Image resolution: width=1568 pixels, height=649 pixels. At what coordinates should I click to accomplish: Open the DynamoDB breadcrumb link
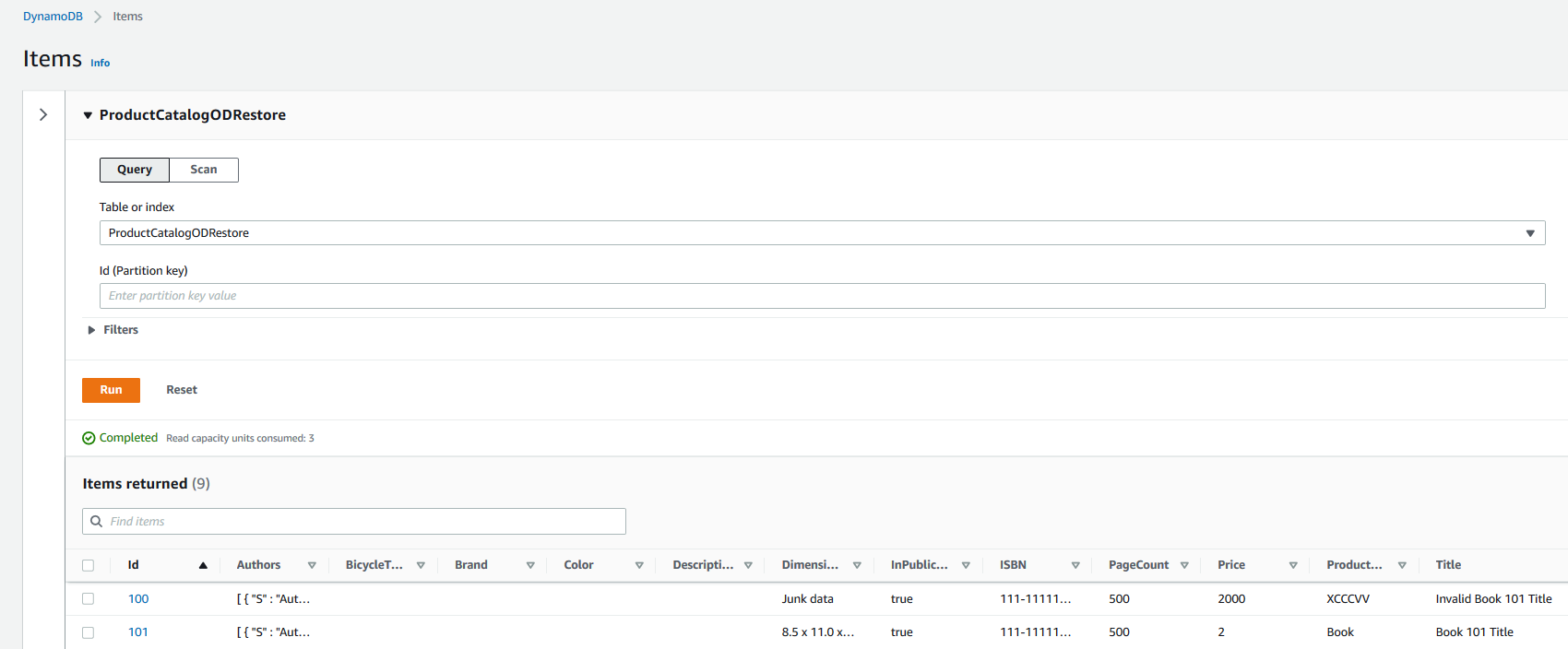click(x=53, y=17)
